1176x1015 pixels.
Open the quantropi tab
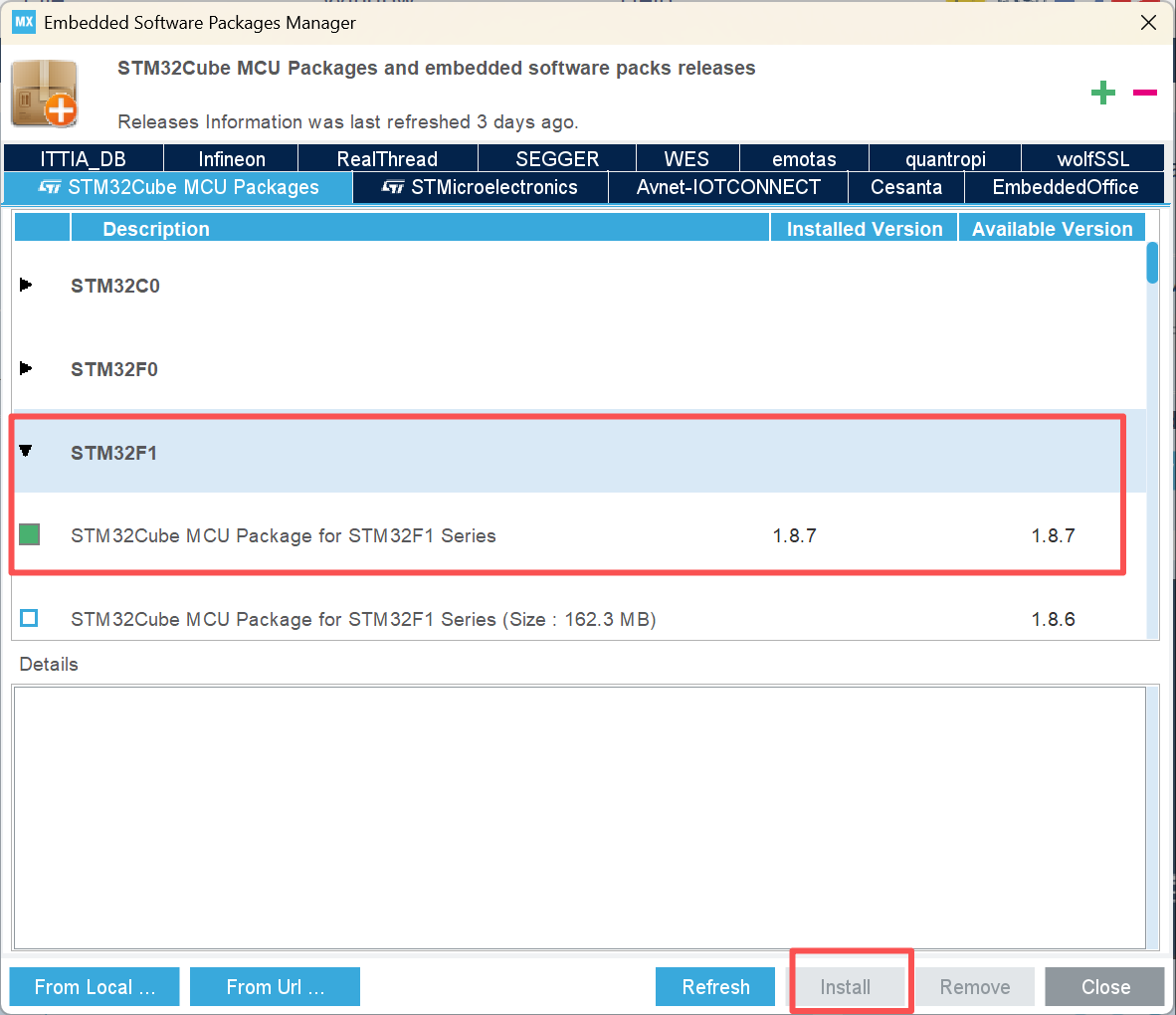click(945, 158)
